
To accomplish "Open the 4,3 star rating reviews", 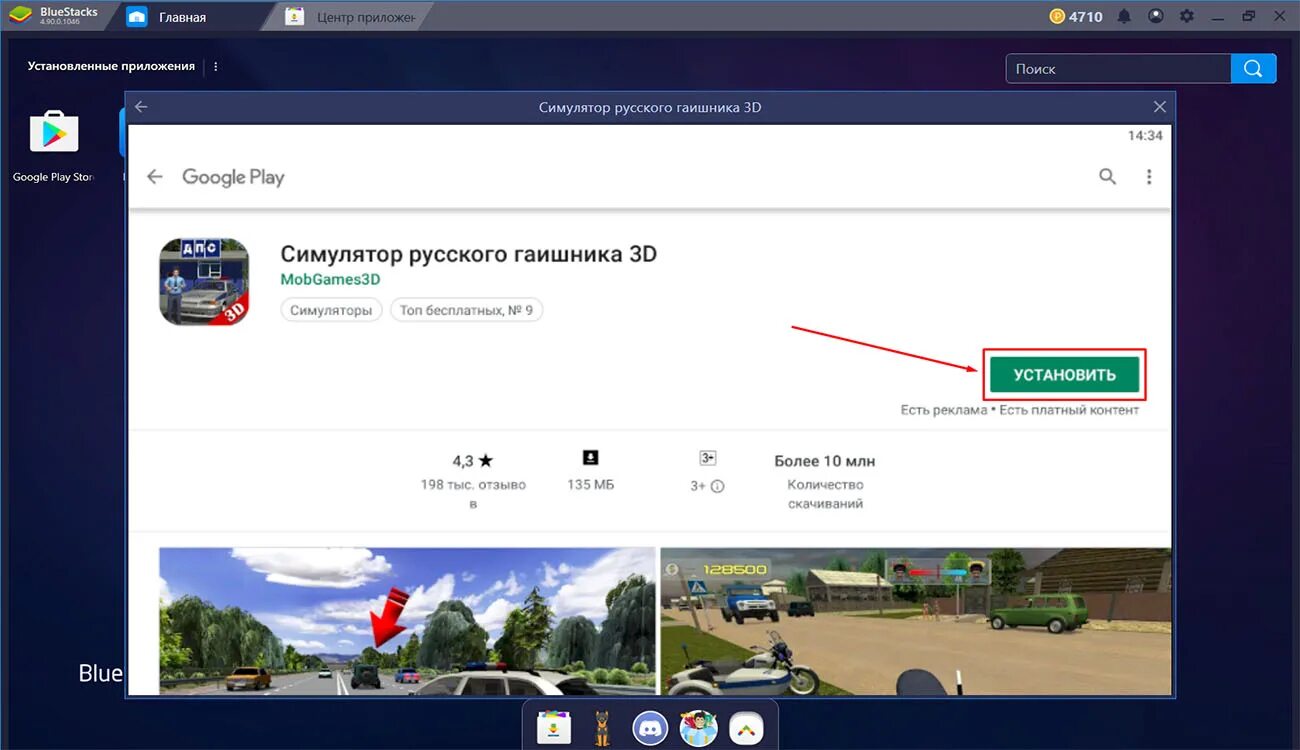I will tap(473, 461).
